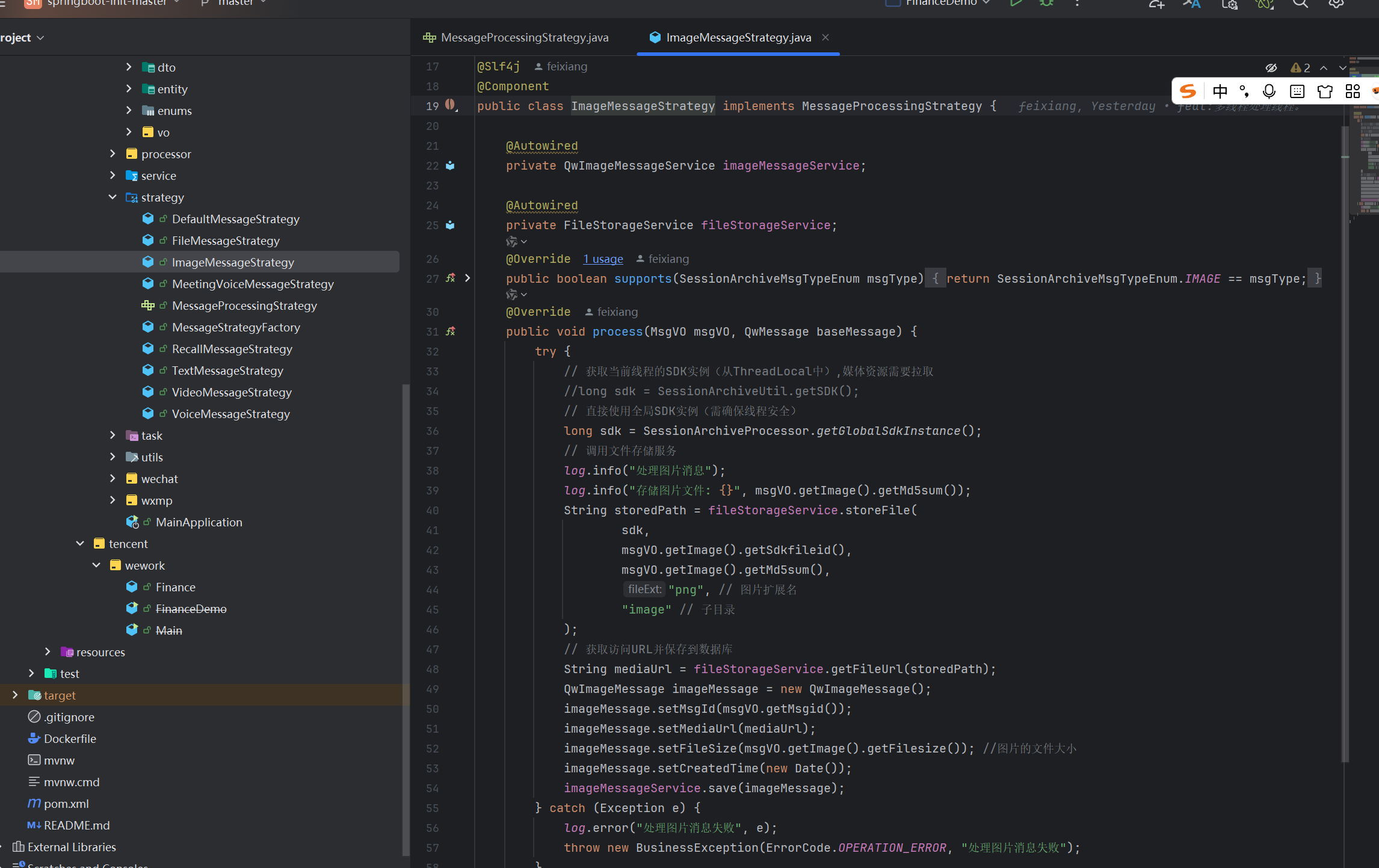Jump to the previous highlighted problem

(x=1324, y=68)
